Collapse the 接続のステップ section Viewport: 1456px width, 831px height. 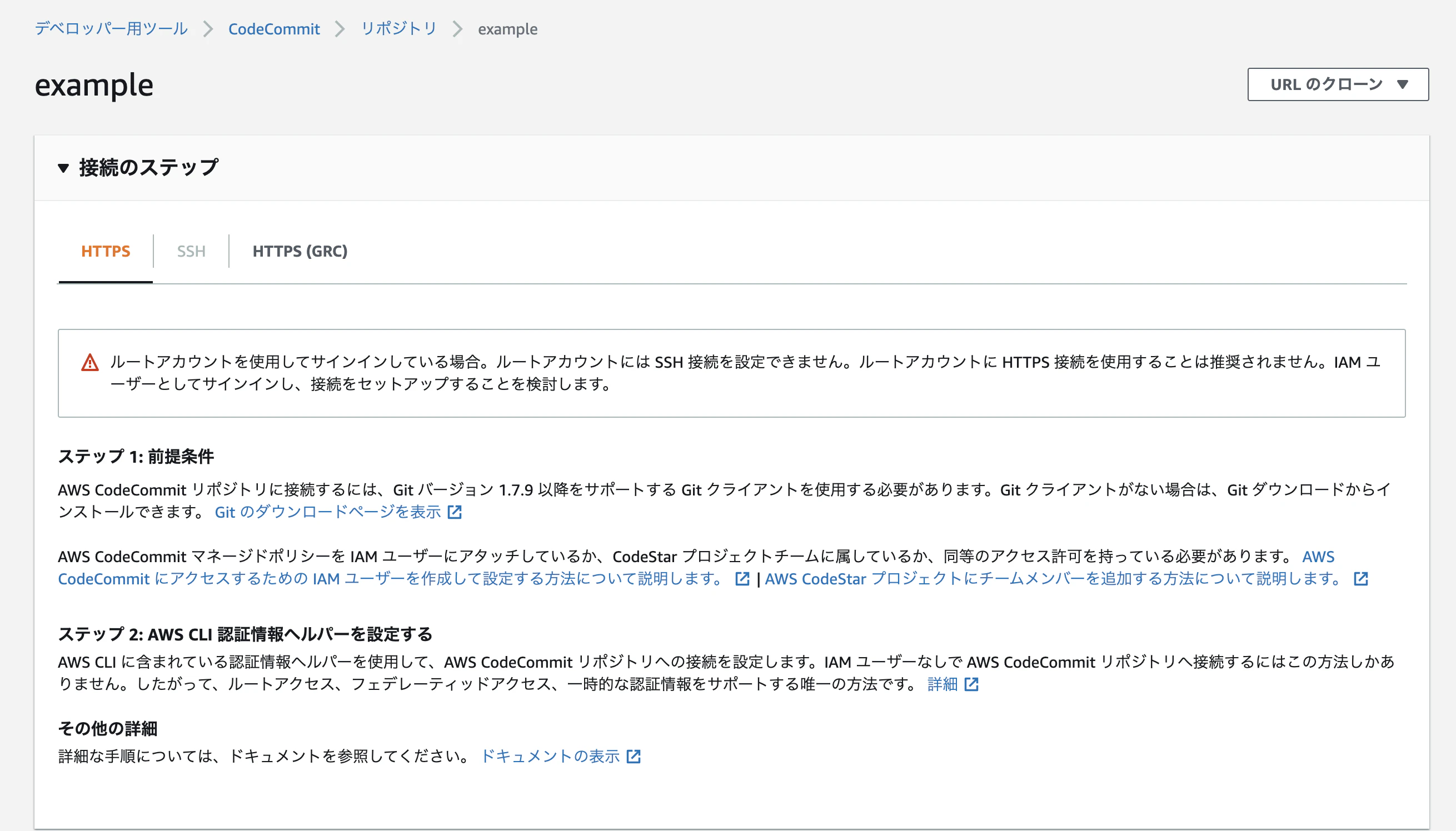pos(63,168)
